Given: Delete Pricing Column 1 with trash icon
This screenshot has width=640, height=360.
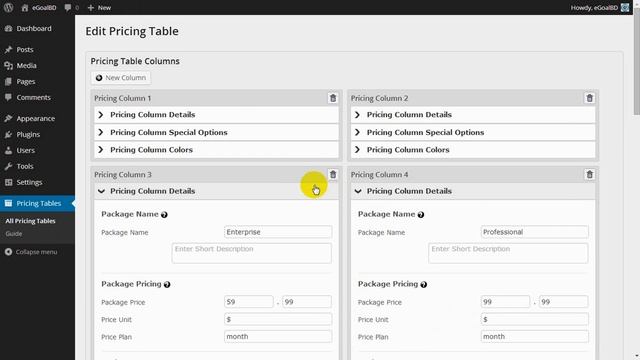Looking at the screenshot, I should (x=333, y=98).
